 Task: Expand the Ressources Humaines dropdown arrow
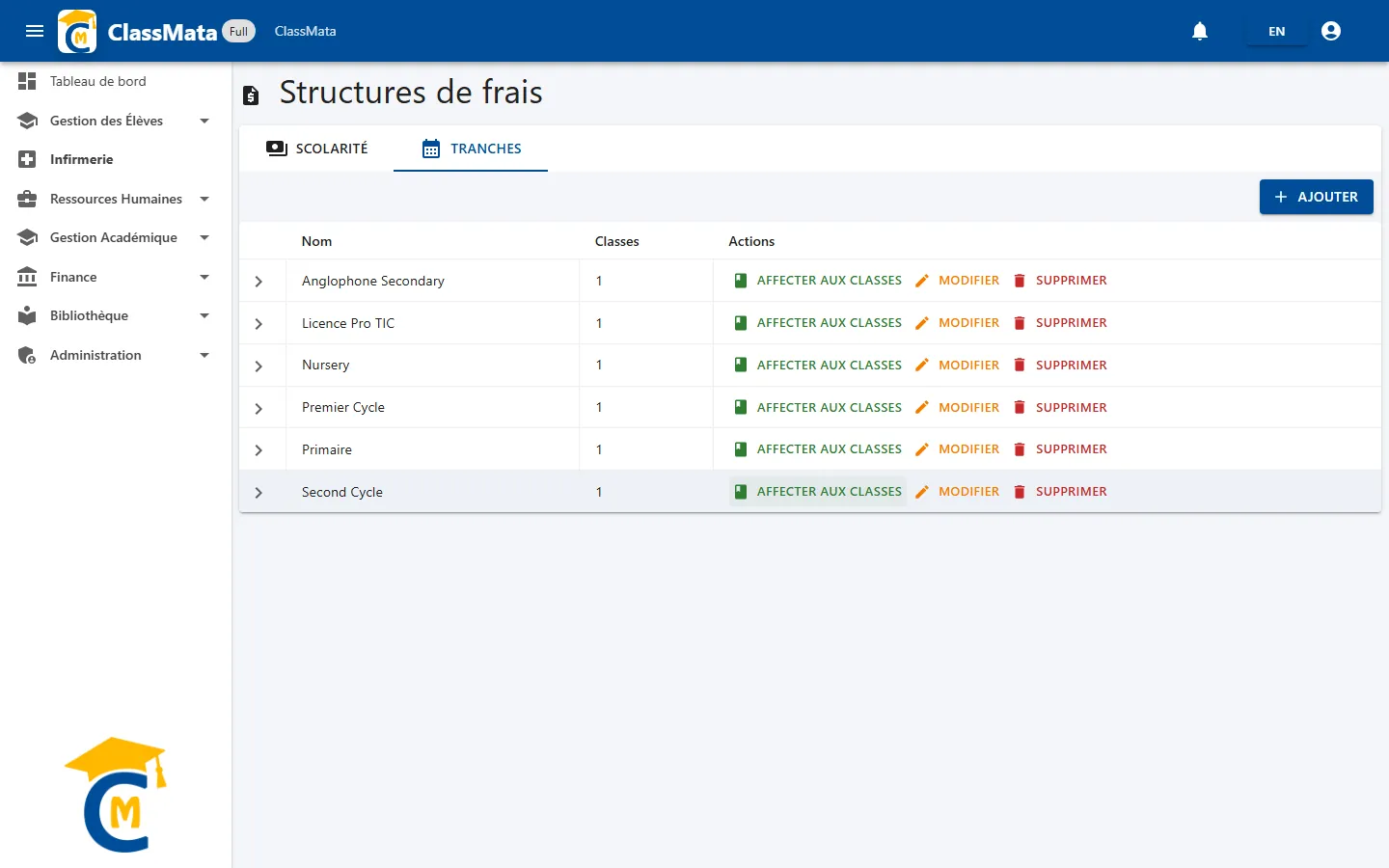point(204,199)
